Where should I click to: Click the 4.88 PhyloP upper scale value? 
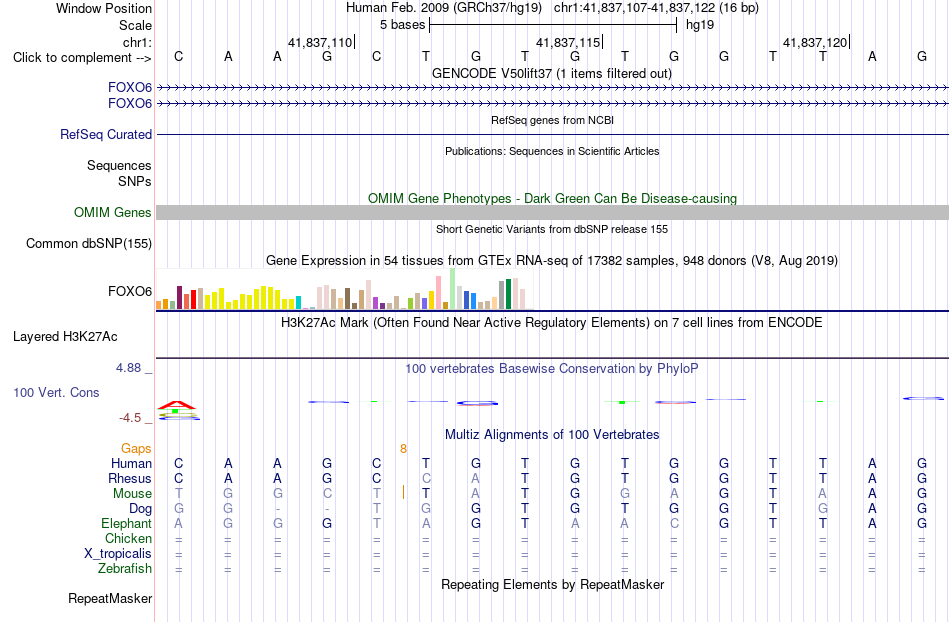pyautogui.click(x=128, y=368)
